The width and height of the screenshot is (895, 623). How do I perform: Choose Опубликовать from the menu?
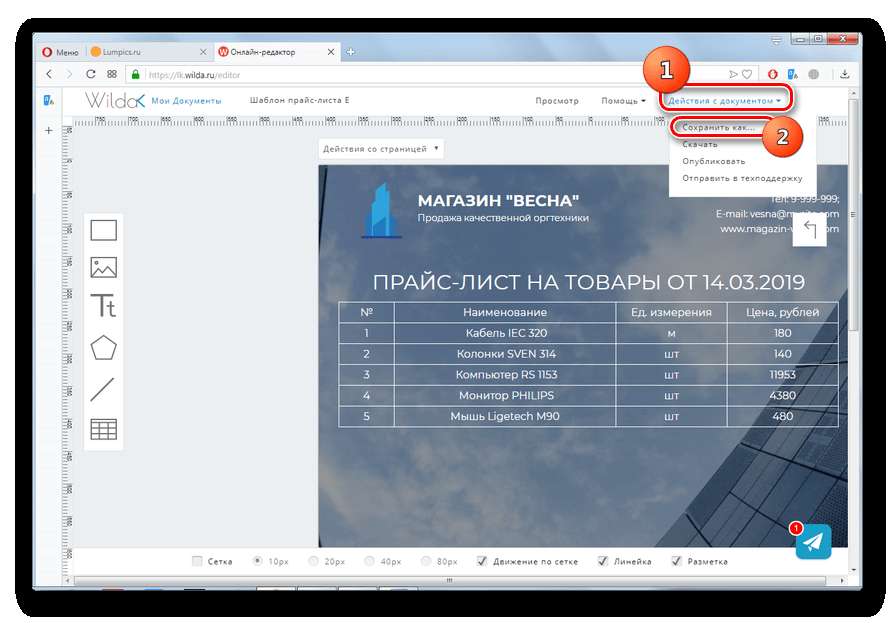713,161
